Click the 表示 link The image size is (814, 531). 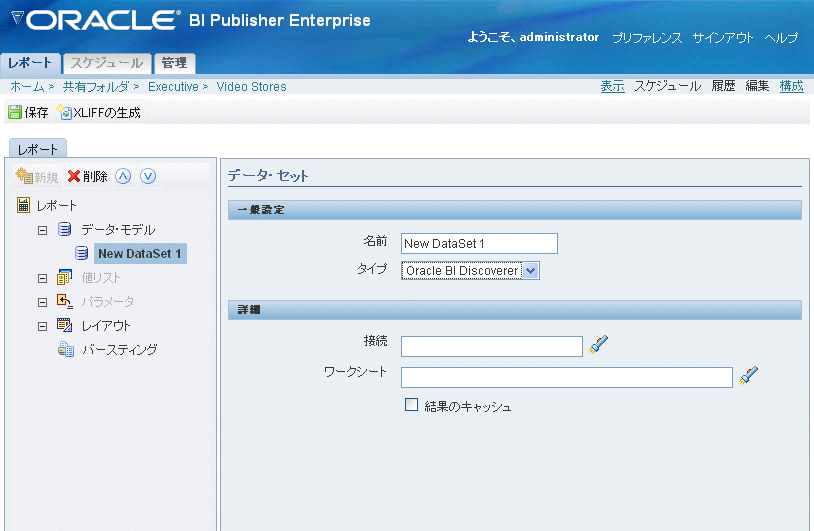(x=613, y=86)
